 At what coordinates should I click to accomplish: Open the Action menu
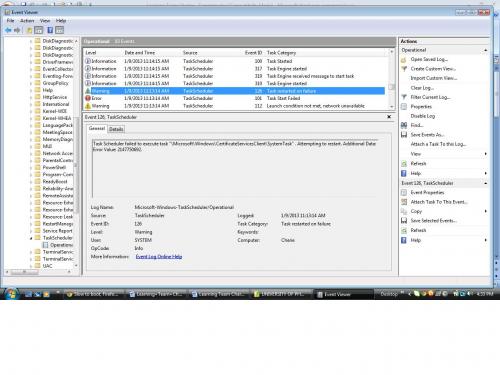(x=27, y=21)
